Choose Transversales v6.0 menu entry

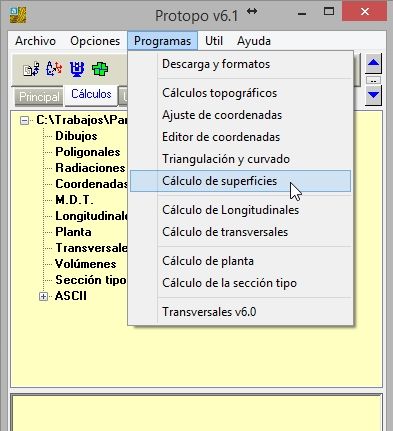click(209, 312)
